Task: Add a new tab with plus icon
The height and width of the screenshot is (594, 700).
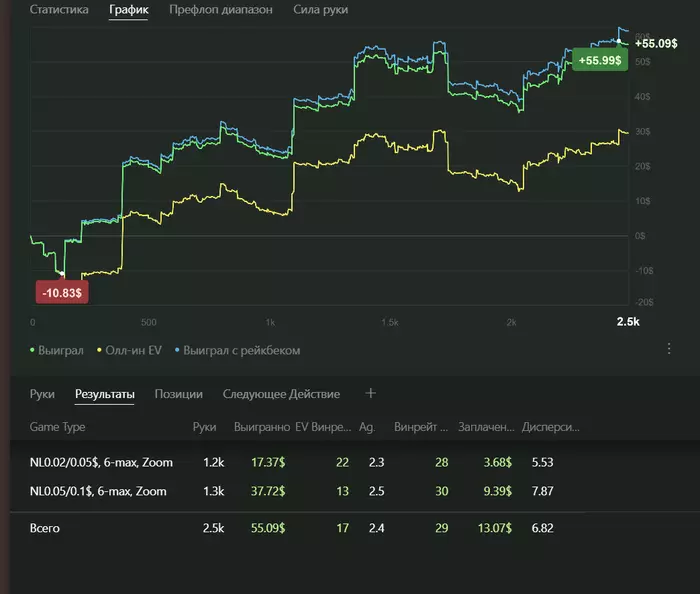Action: (371, 393)
